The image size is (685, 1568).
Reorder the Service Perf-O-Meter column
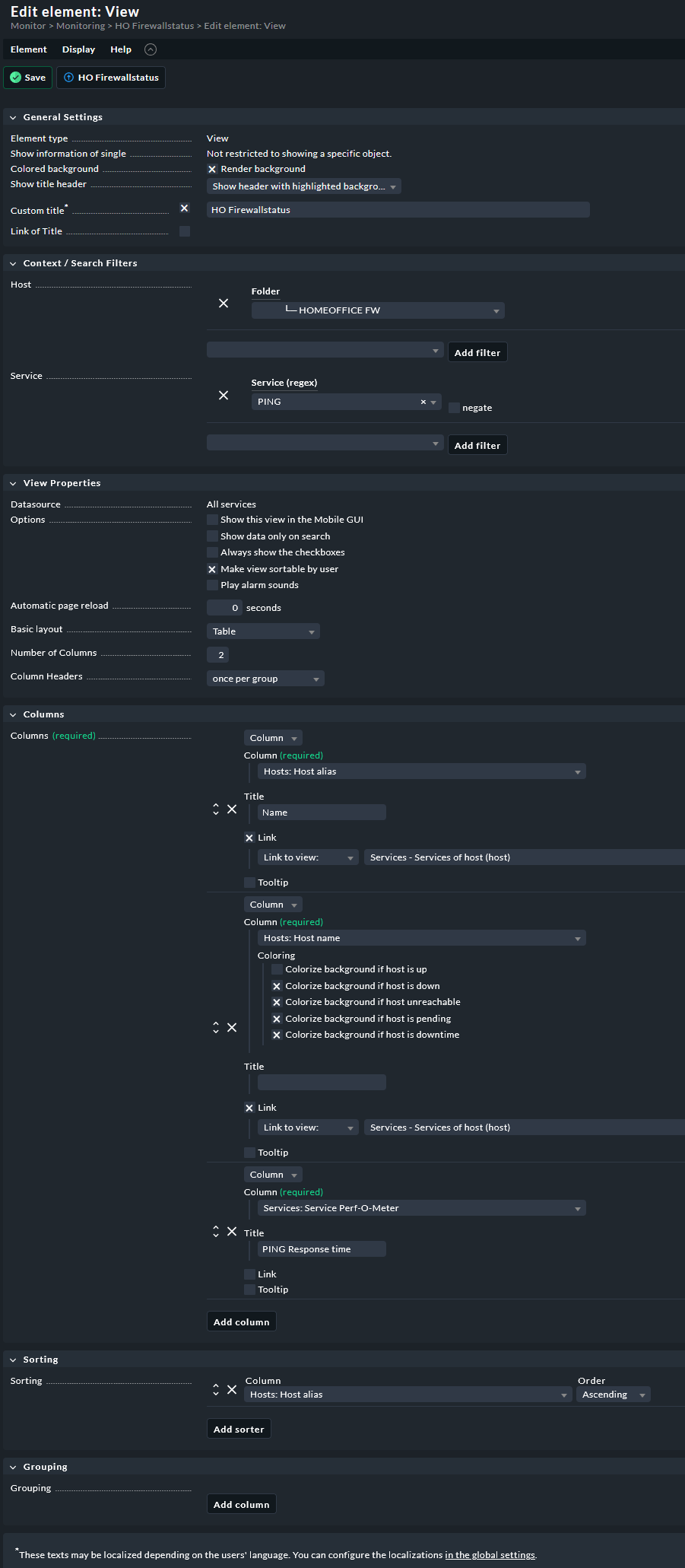click(216, 1231)
